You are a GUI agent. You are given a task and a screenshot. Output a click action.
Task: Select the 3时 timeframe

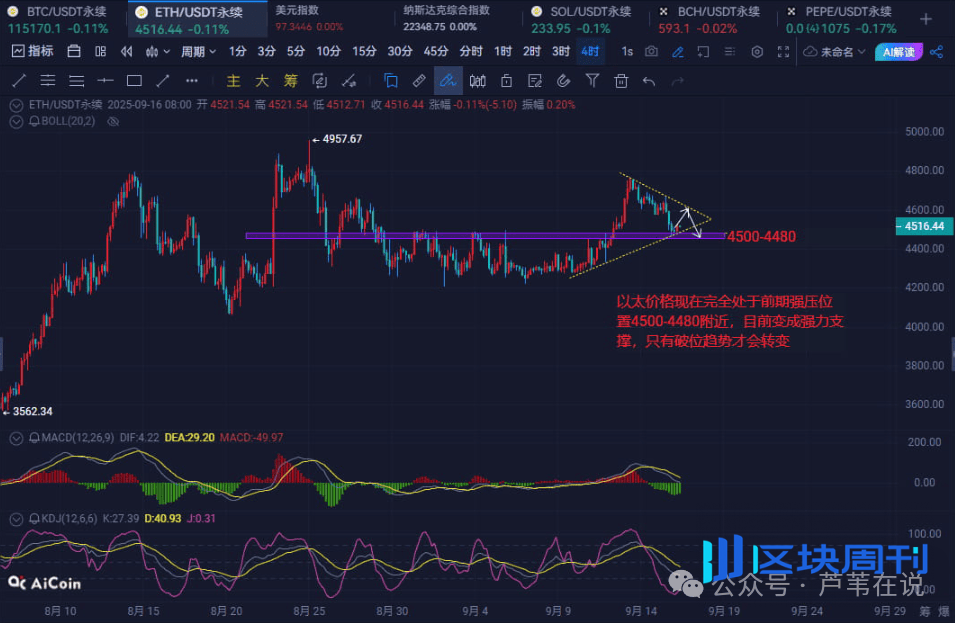click(560, 52)
